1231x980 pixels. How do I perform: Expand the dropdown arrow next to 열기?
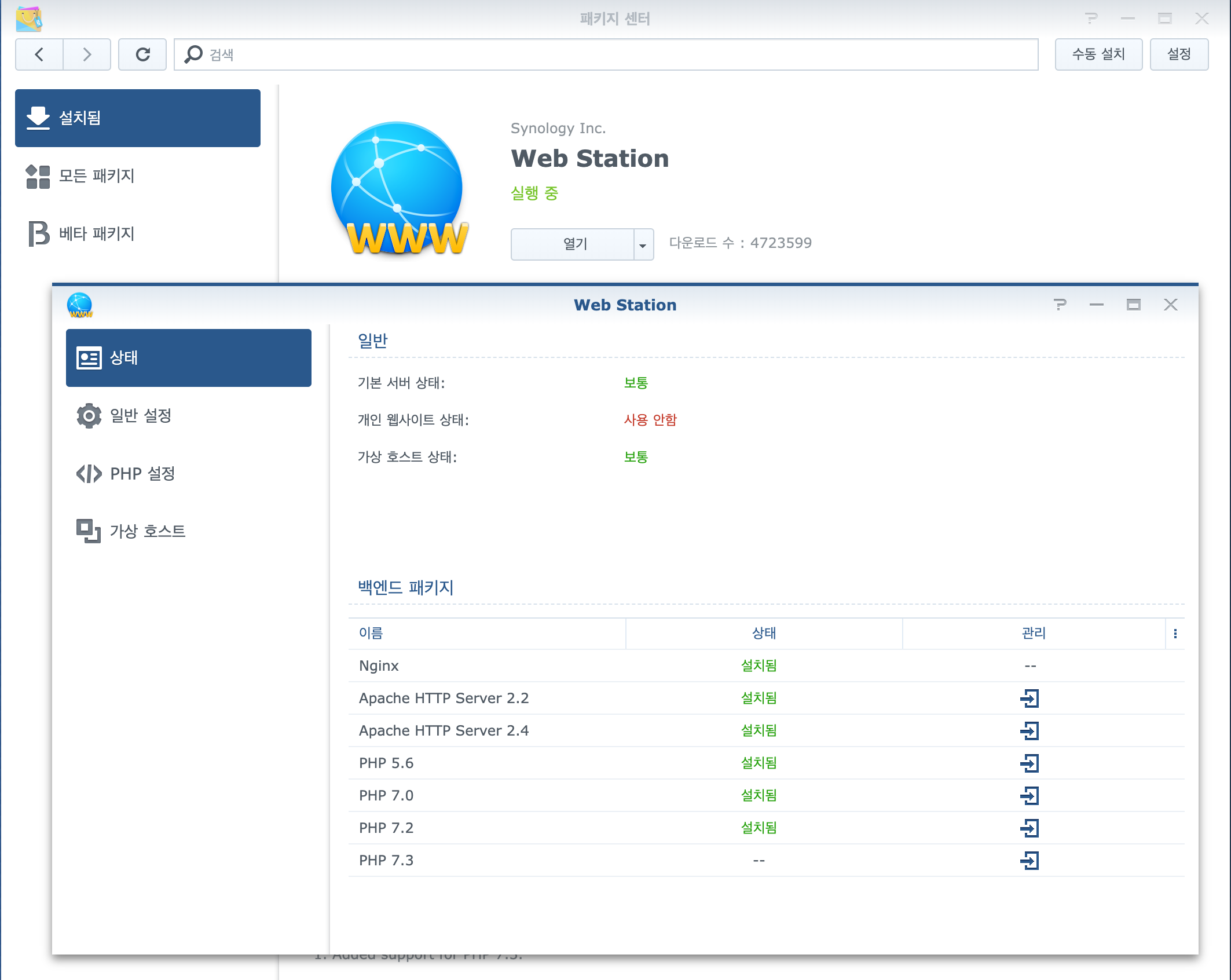[x=643, y=245]
